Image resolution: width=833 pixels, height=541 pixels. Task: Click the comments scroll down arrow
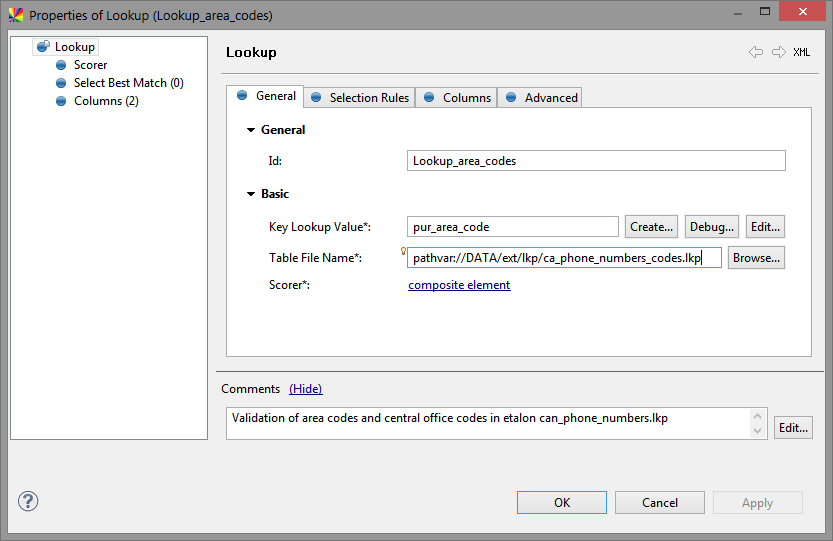[x=759, y=431]
